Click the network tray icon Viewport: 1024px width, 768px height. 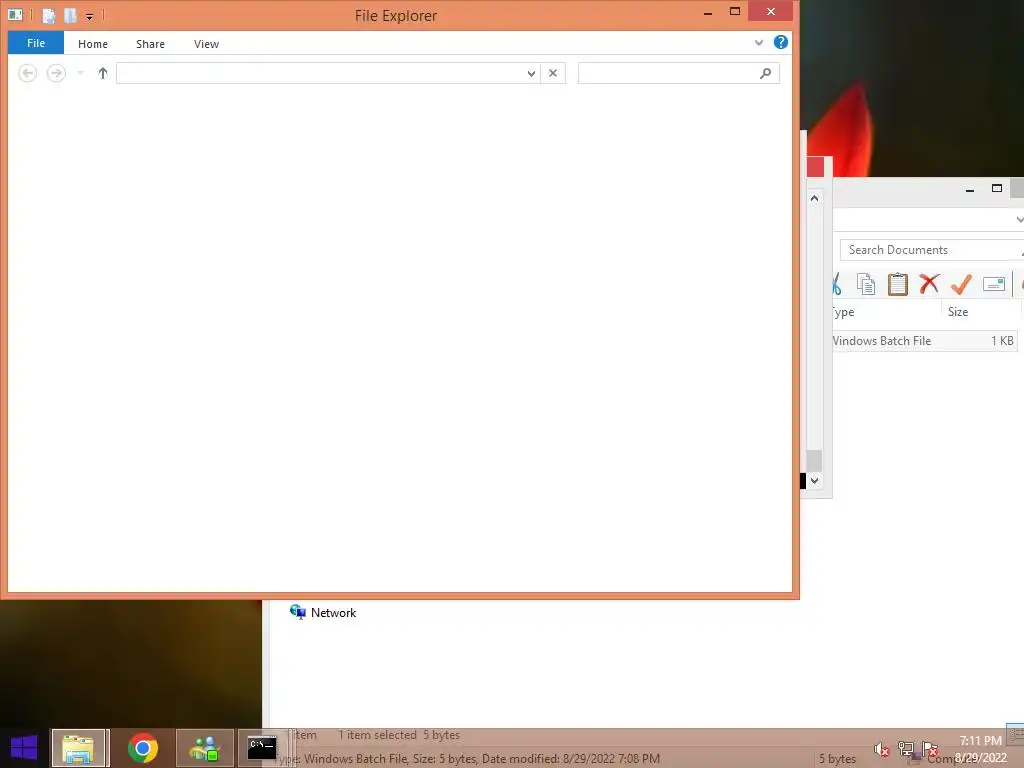coord(905,749)
